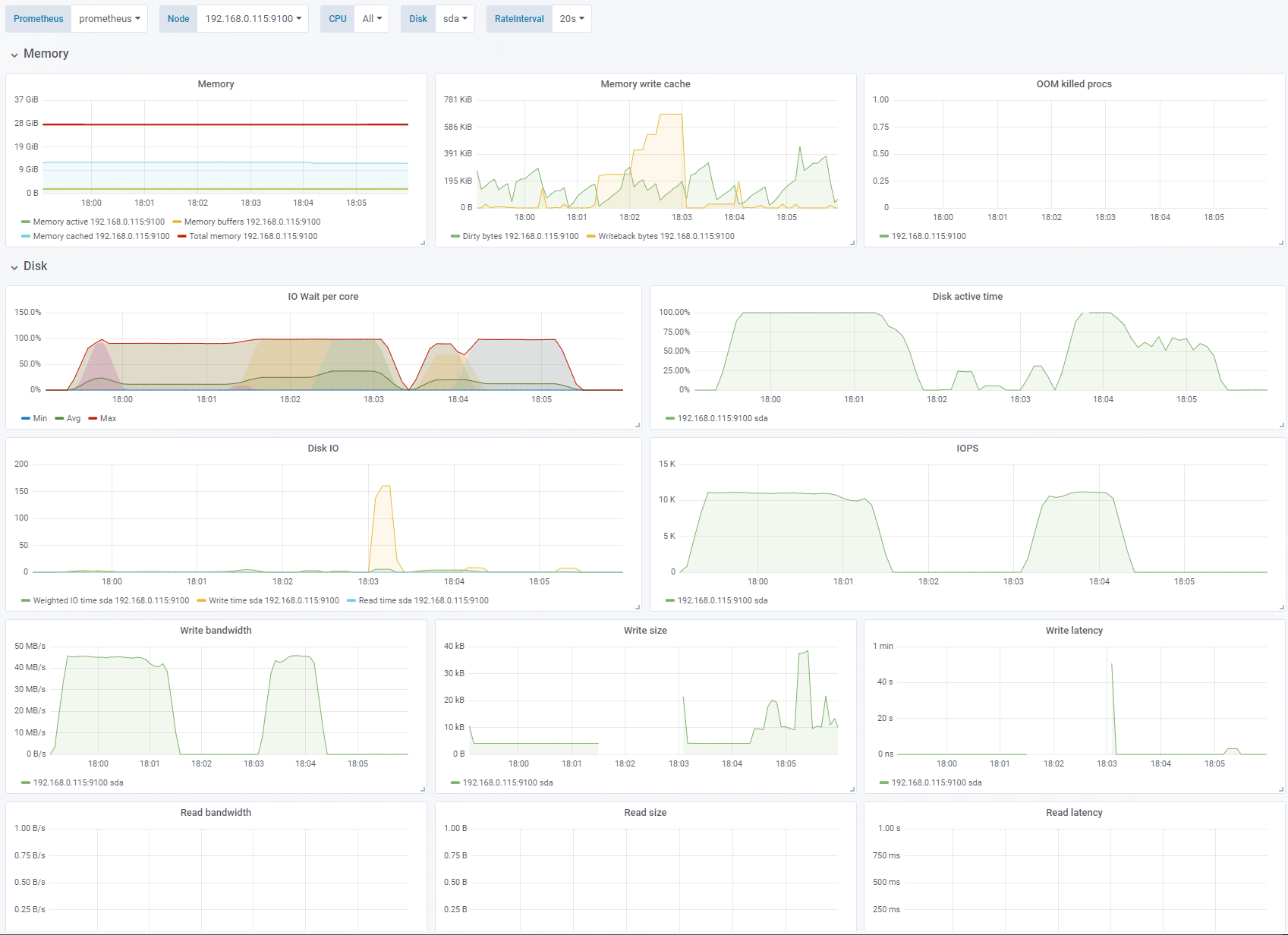Click the OOM killed procs panel title

click(x=1074, y=84)
